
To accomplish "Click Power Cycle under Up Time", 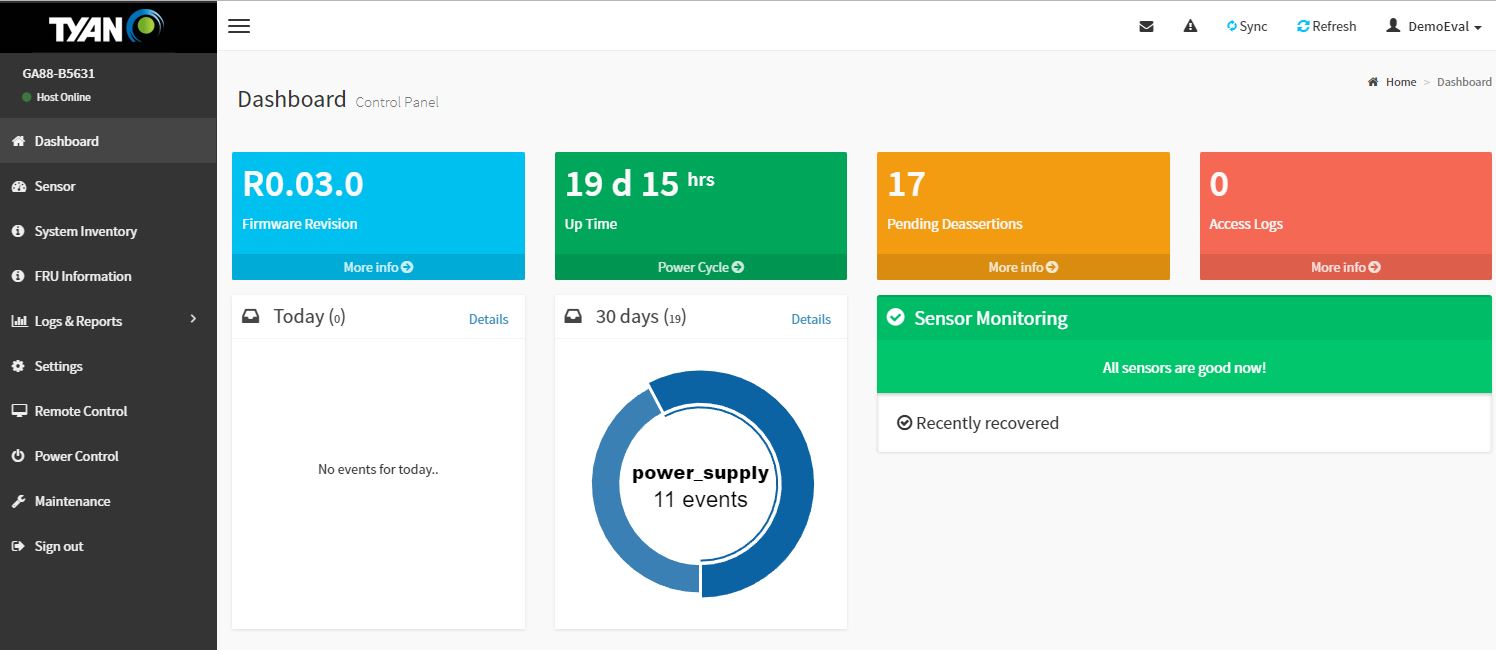I will point(700,267).
